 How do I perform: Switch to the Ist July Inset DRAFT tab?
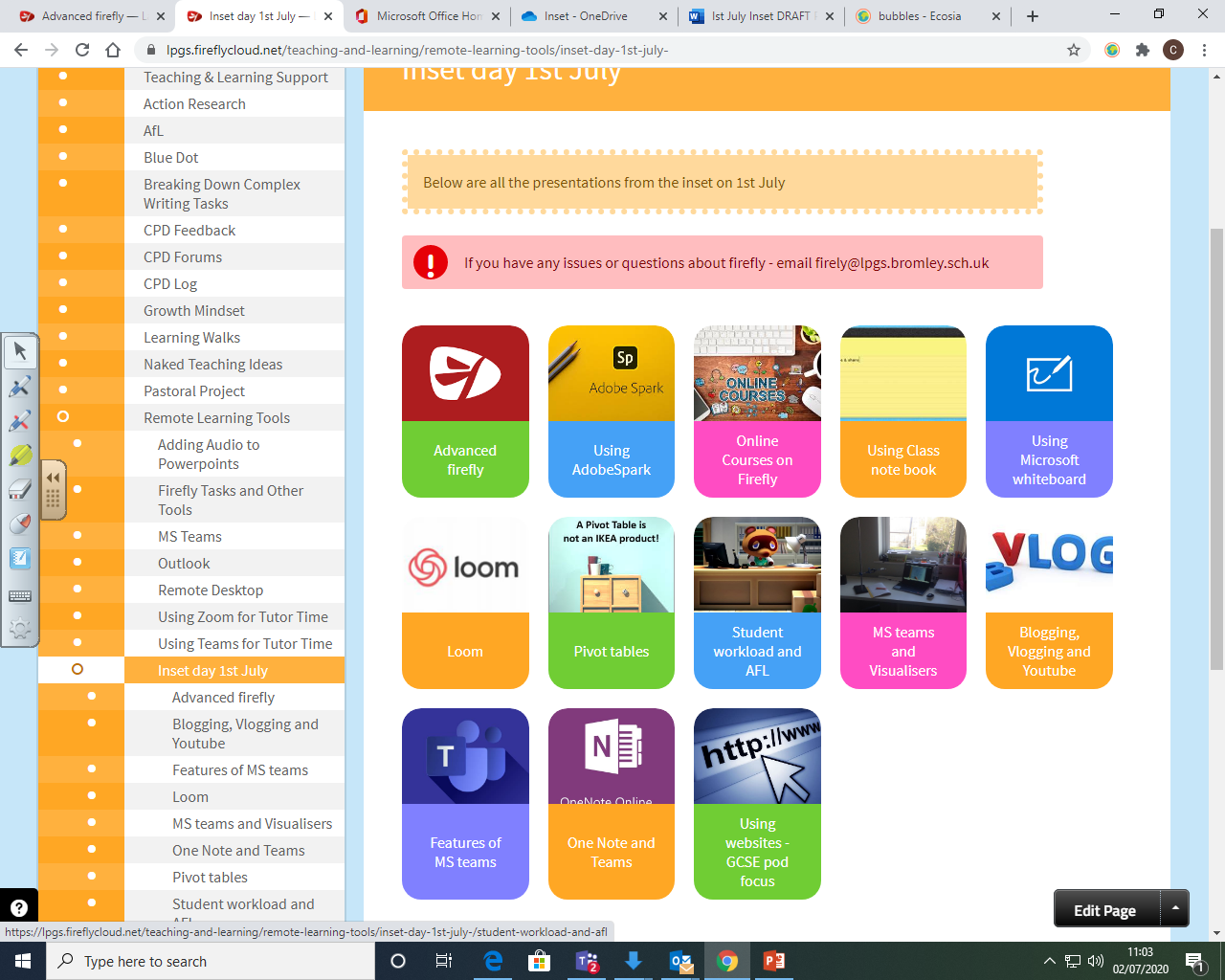762,16
